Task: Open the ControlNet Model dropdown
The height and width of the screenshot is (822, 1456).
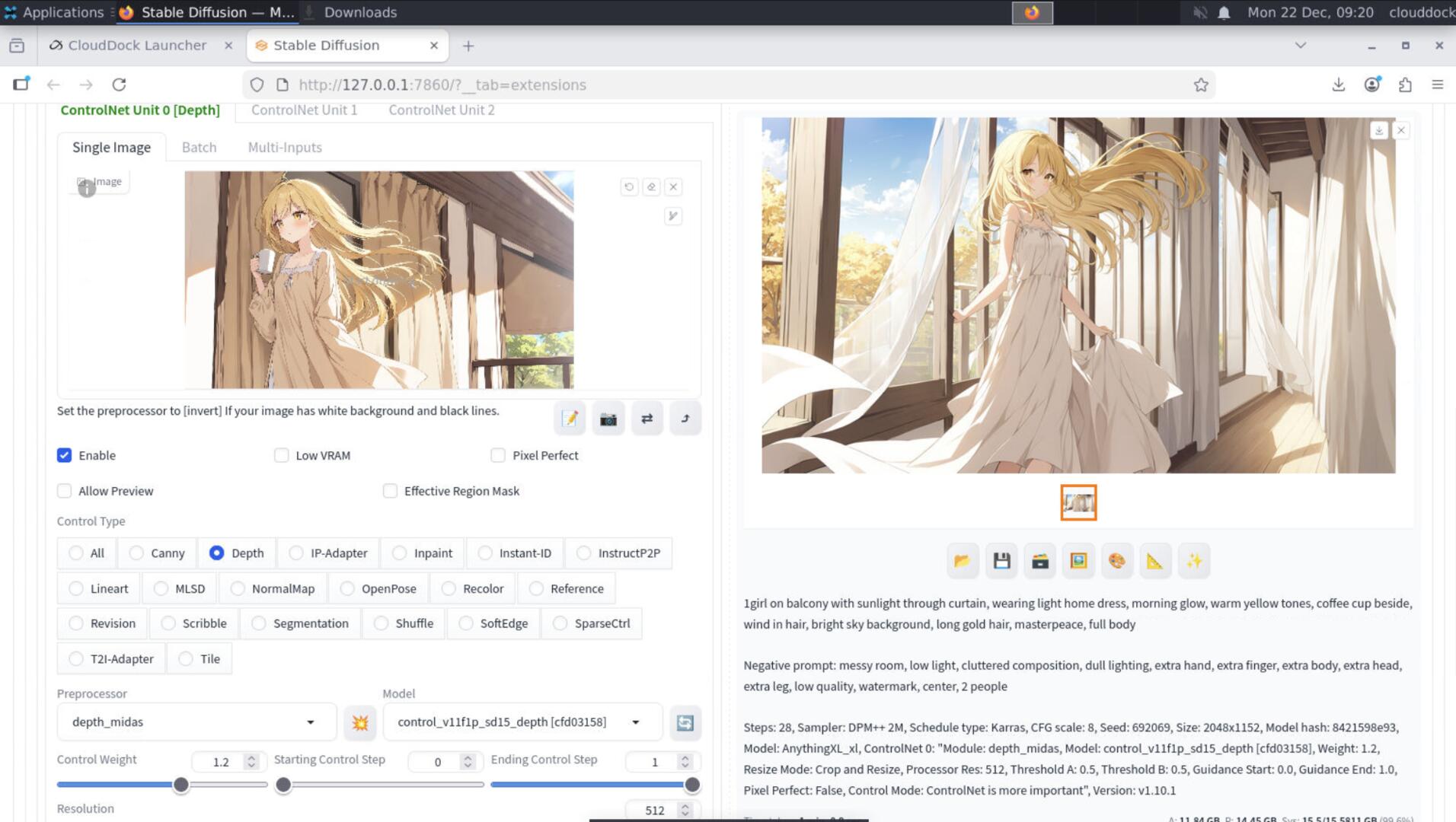Action: (522, 722)
